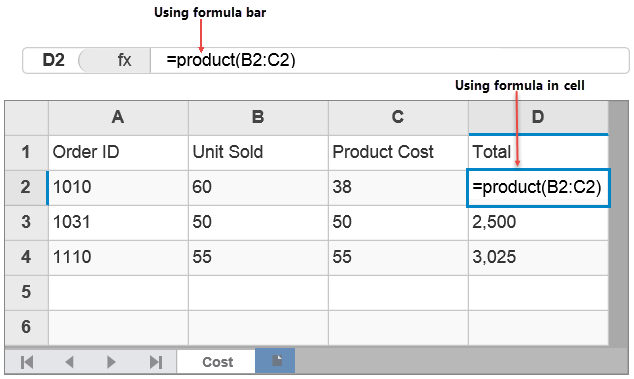Select column C header
This screenshot has height=379, width=634.
tap(398, 117)
